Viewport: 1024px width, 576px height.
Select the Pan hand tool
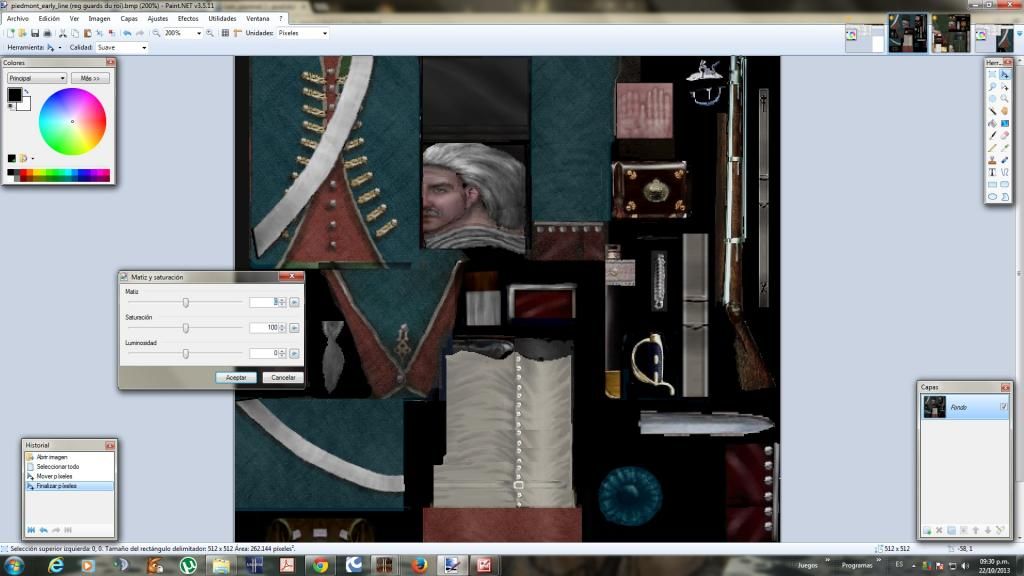pos(1004,111)
